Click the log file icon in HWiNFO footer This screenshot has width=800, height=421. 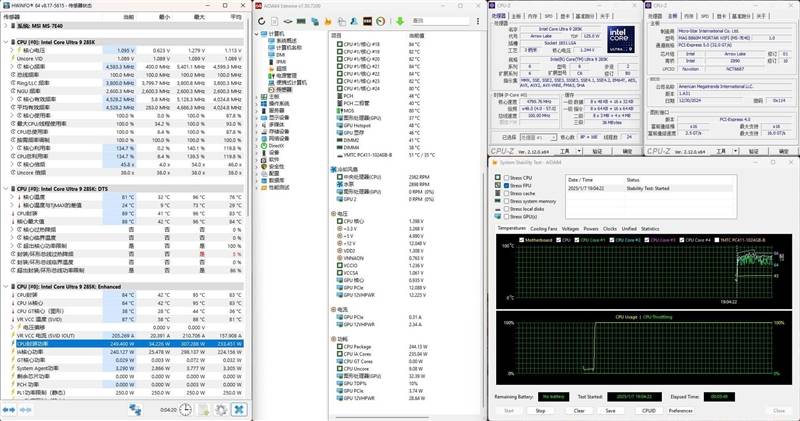pyautogui.click(x=204, y=409)
